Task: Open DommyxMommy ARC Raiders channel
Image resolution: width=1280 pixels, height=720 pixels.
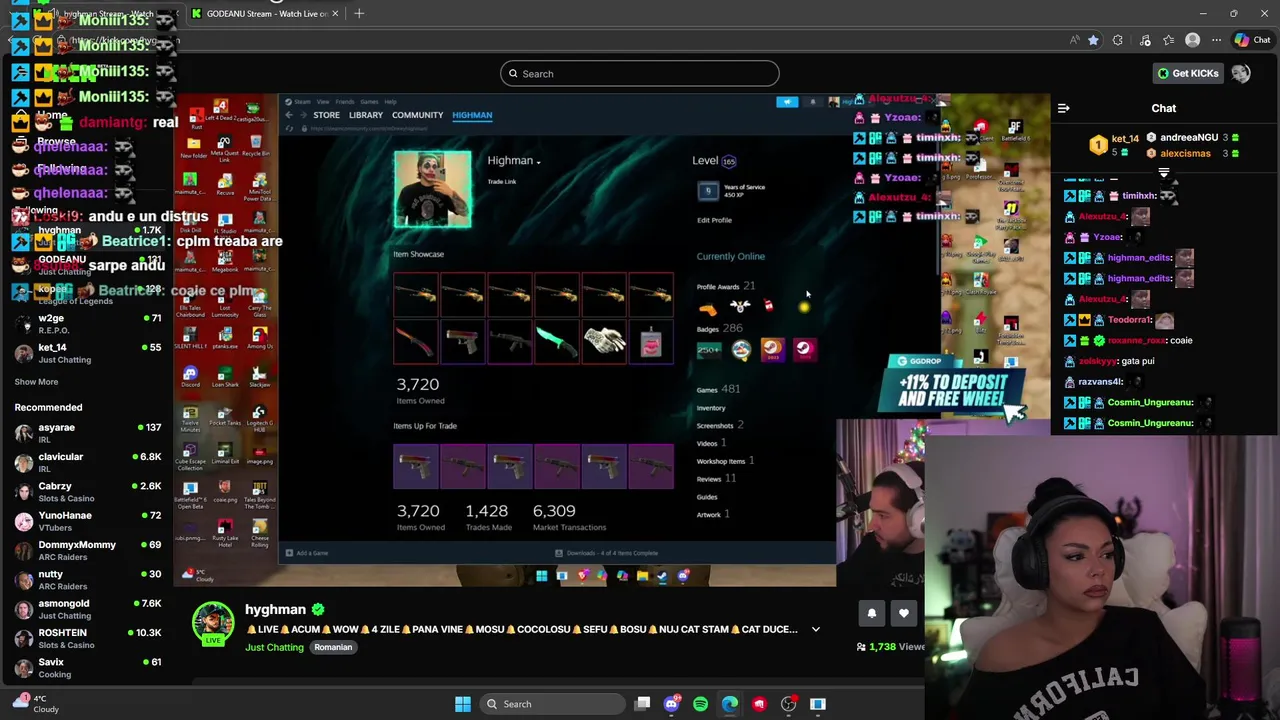Action: pyautogui.click(x=88, y=550)
